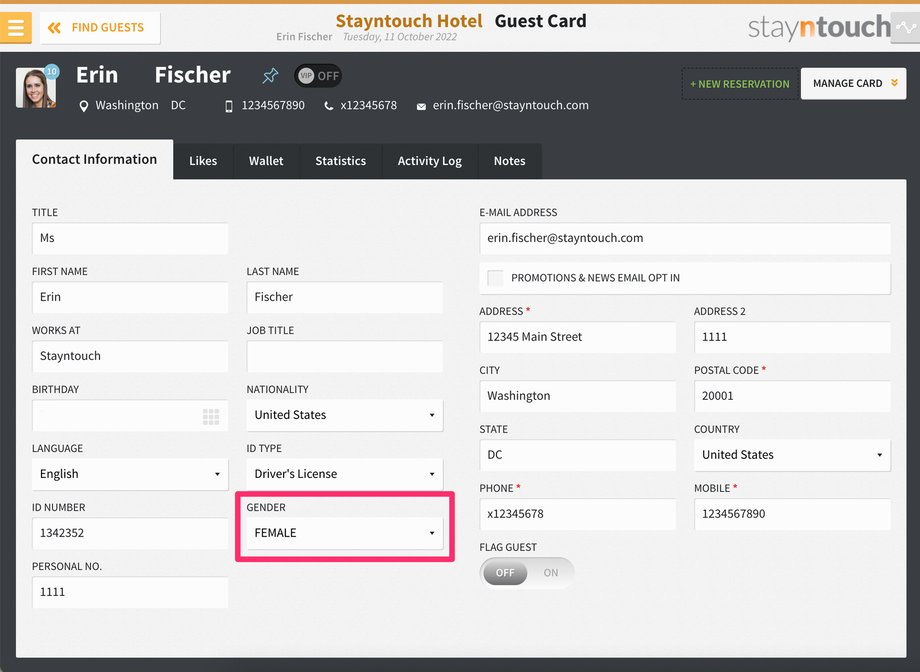The width and height of the screenshot is (920, 672).
Task: Click the last name Fischer in header
Action: pyautogui.click(x=192, y=75)
